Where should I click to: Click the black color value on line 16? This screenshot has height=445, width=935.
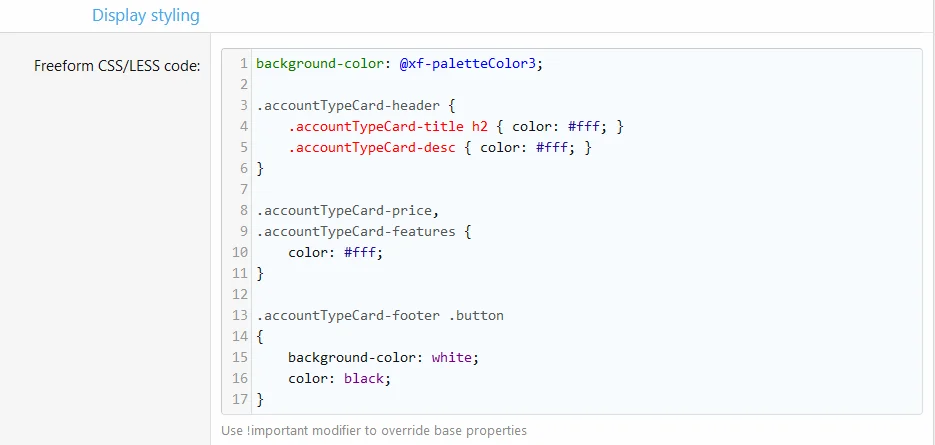pos(366,378)
